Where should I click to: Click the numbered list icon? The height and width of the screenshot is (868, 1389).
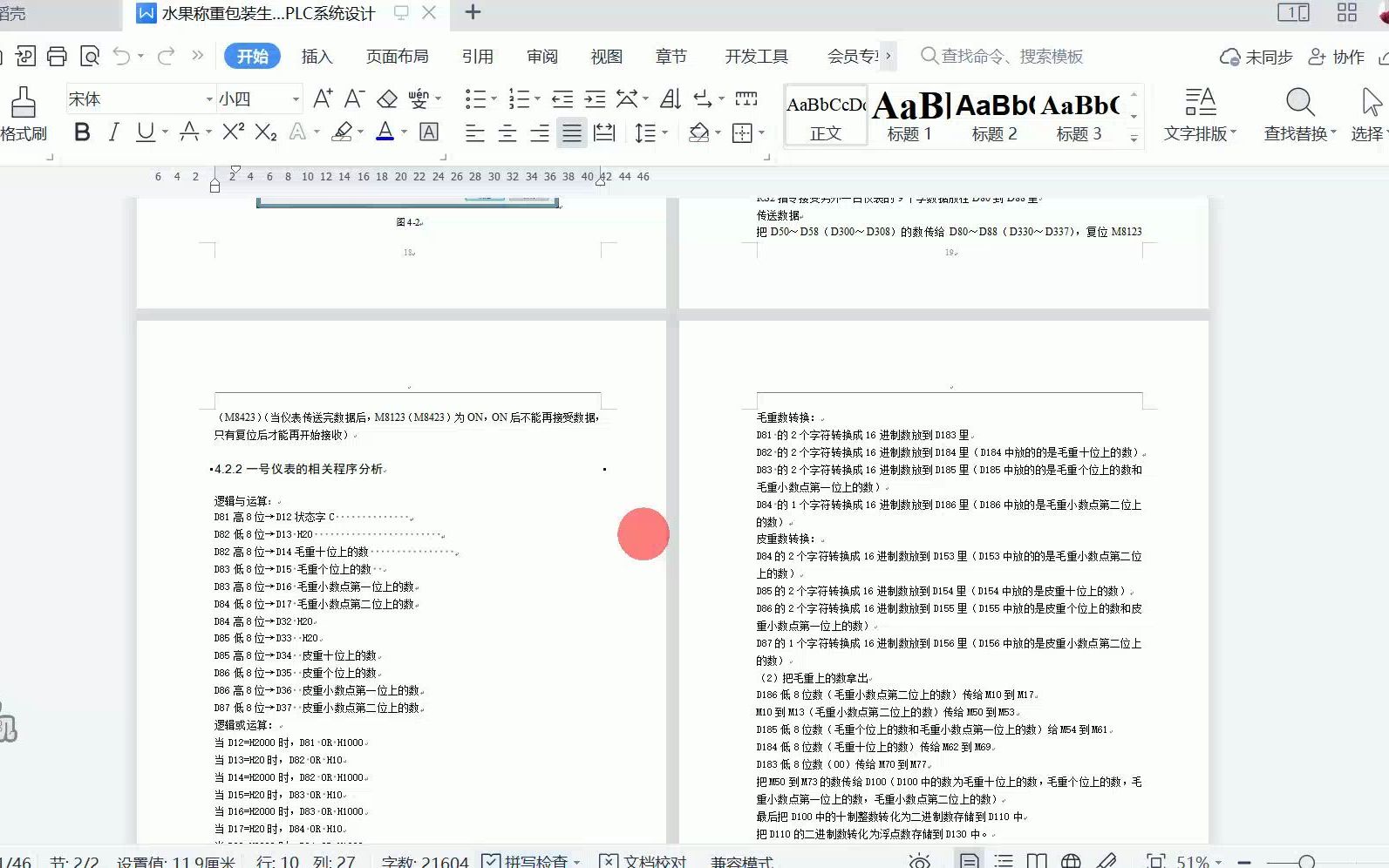click(x=519, y=98)
